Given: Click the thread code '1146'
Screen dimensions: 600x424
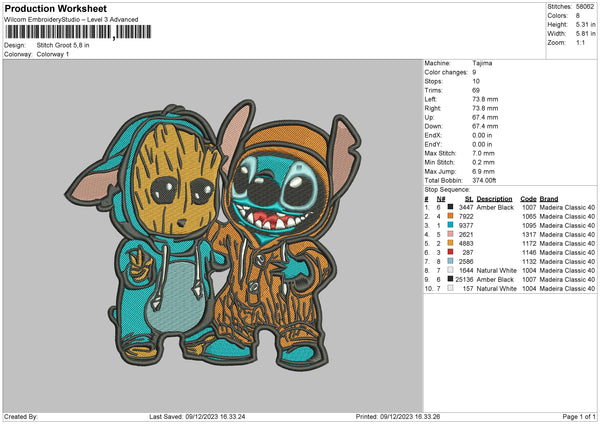Looking at the screenshot, I should coord(529,253).
